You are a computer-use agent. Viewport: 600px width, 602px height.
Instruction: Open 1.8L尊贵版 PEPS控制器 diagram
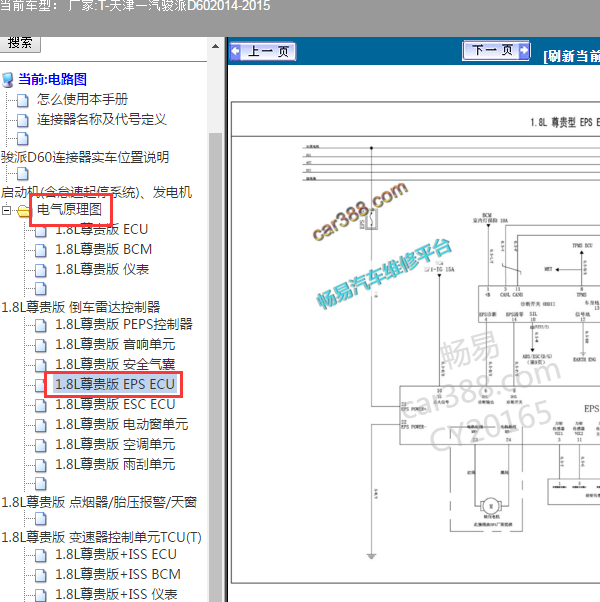tap(124, 324)
